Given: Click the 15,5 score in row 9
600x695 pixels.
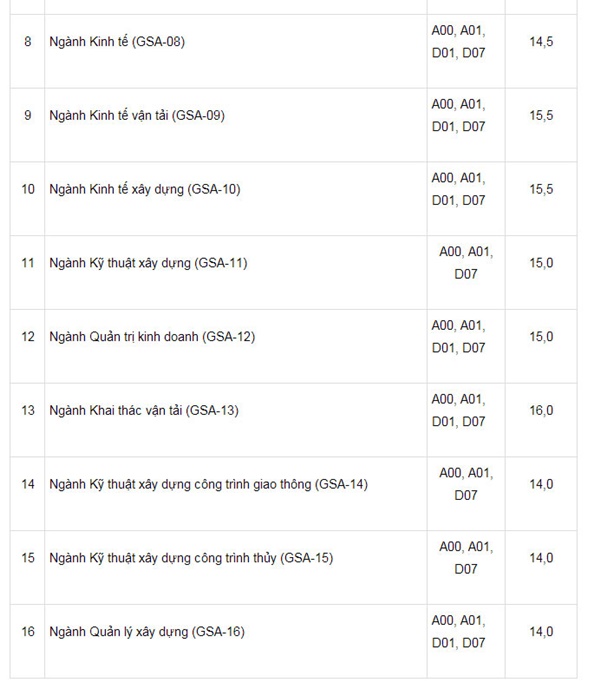Looking at the screenshot, I should point(541,115).
